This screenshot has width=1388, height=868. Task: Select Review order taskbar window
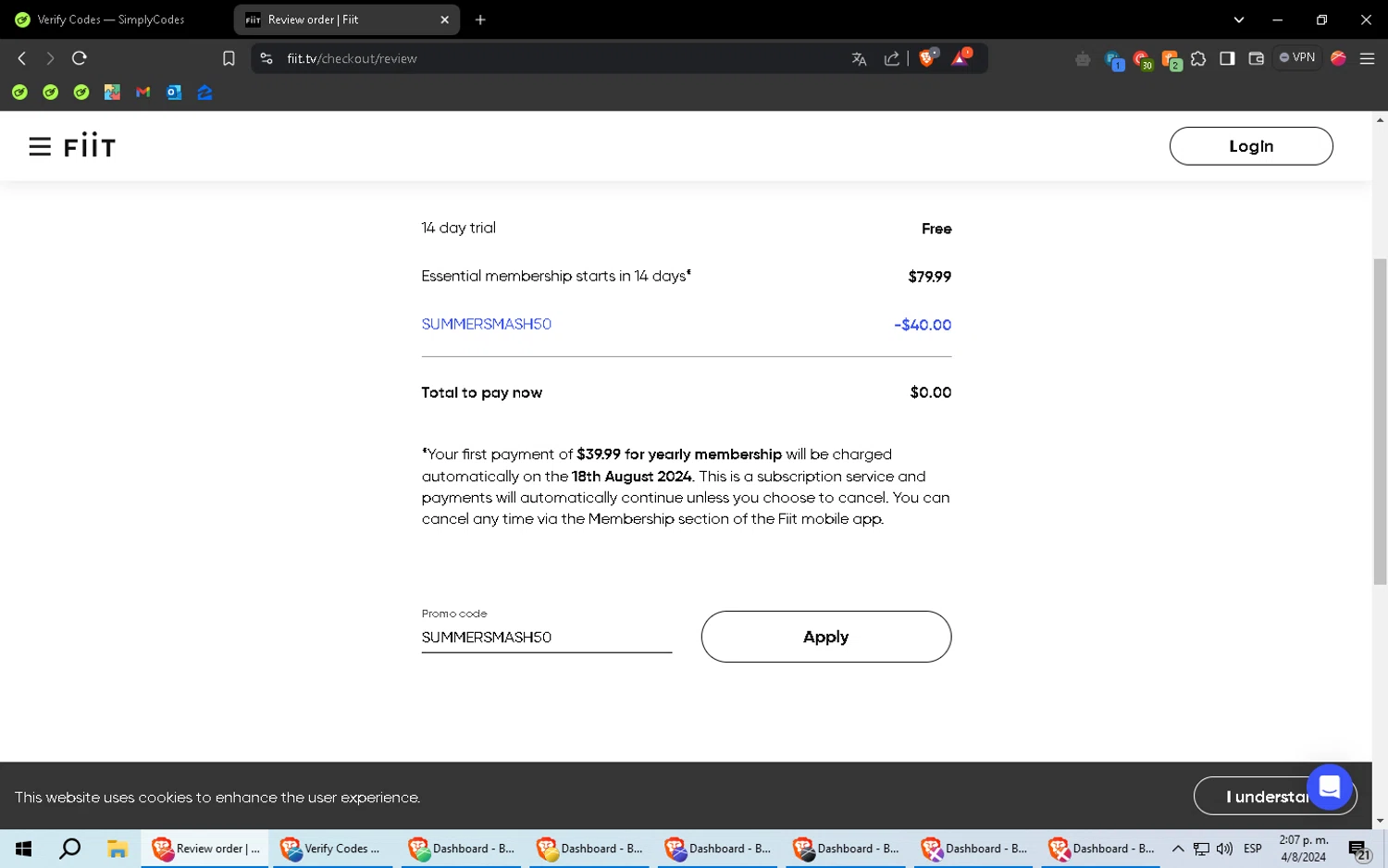pos(204,849)
